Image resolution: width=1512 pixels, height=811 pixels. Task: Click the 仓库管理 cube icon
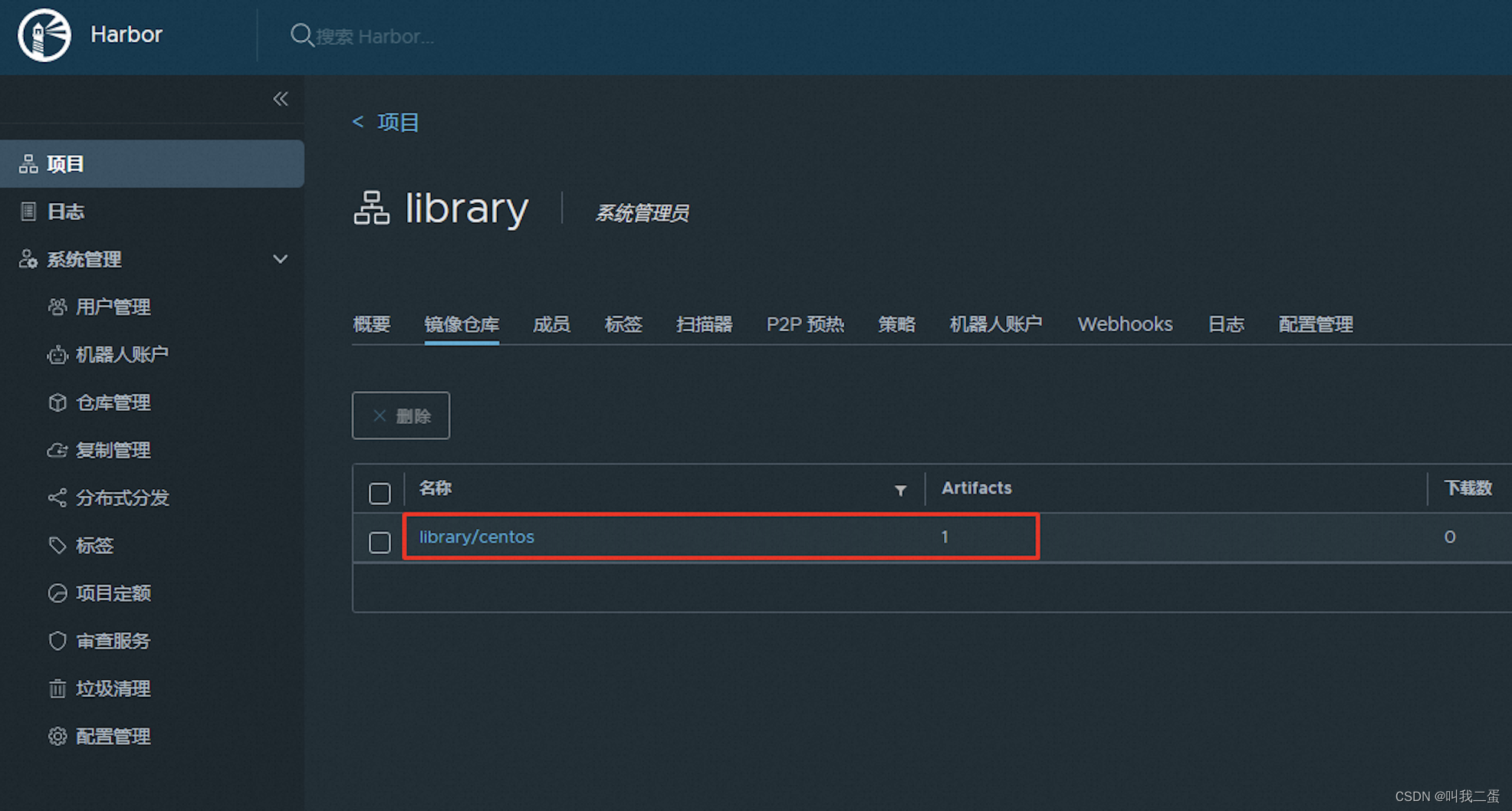(58, 402)
